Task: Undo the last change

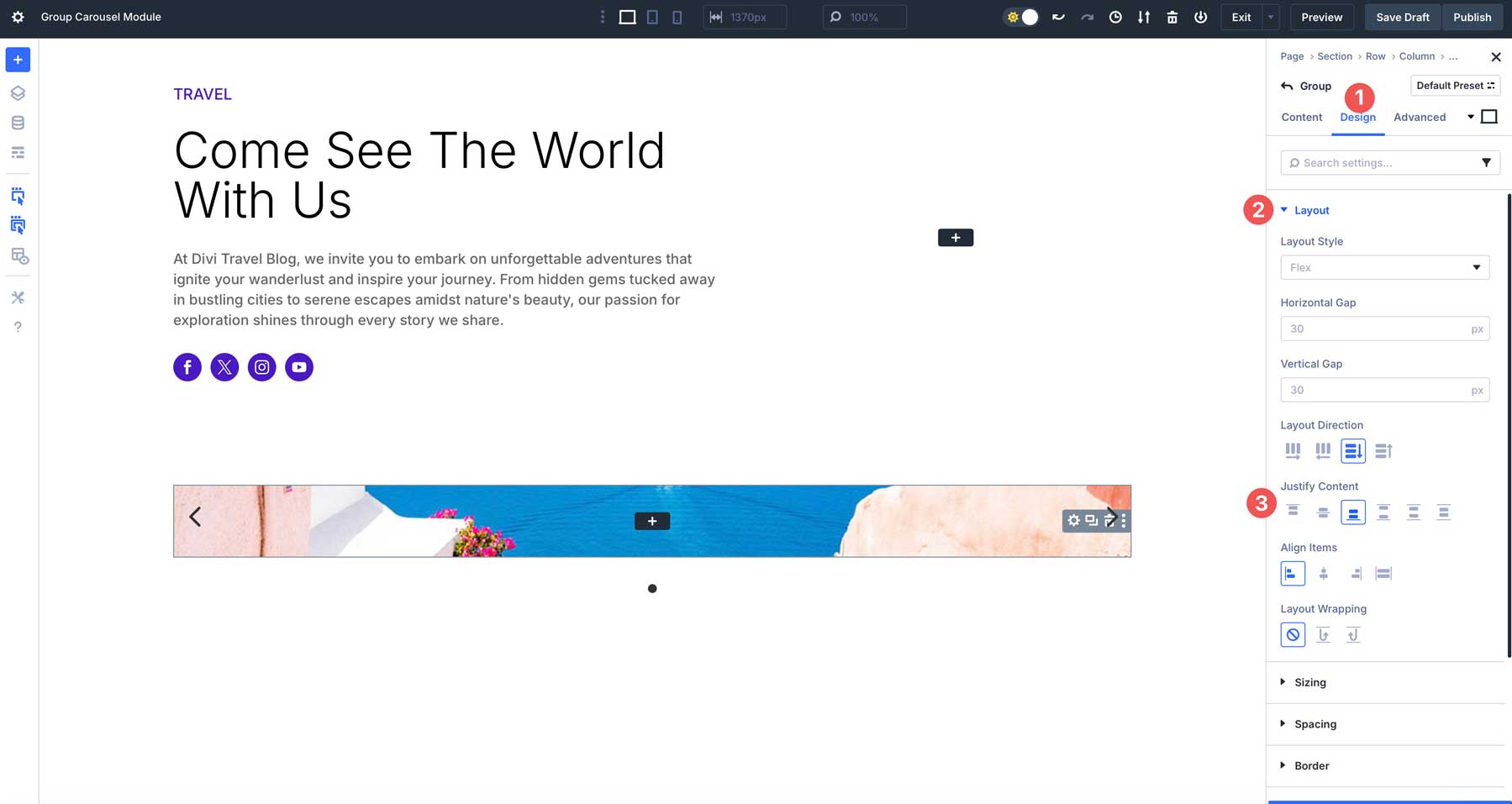Action: tap(1058, 17)
